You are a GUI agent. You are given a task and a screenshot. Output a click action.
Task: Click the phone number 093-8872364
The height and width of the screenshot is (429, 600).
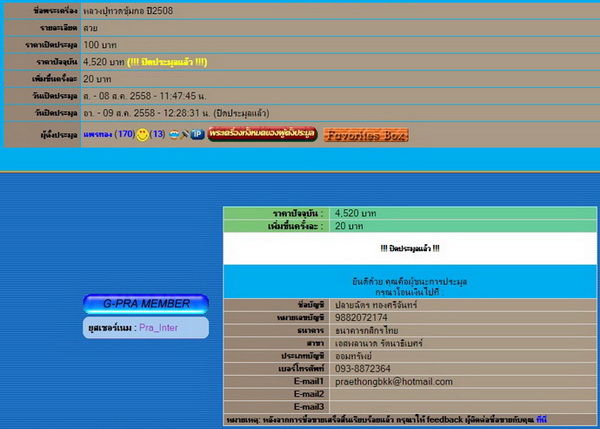pyautogui.click(x=363, y=369)
